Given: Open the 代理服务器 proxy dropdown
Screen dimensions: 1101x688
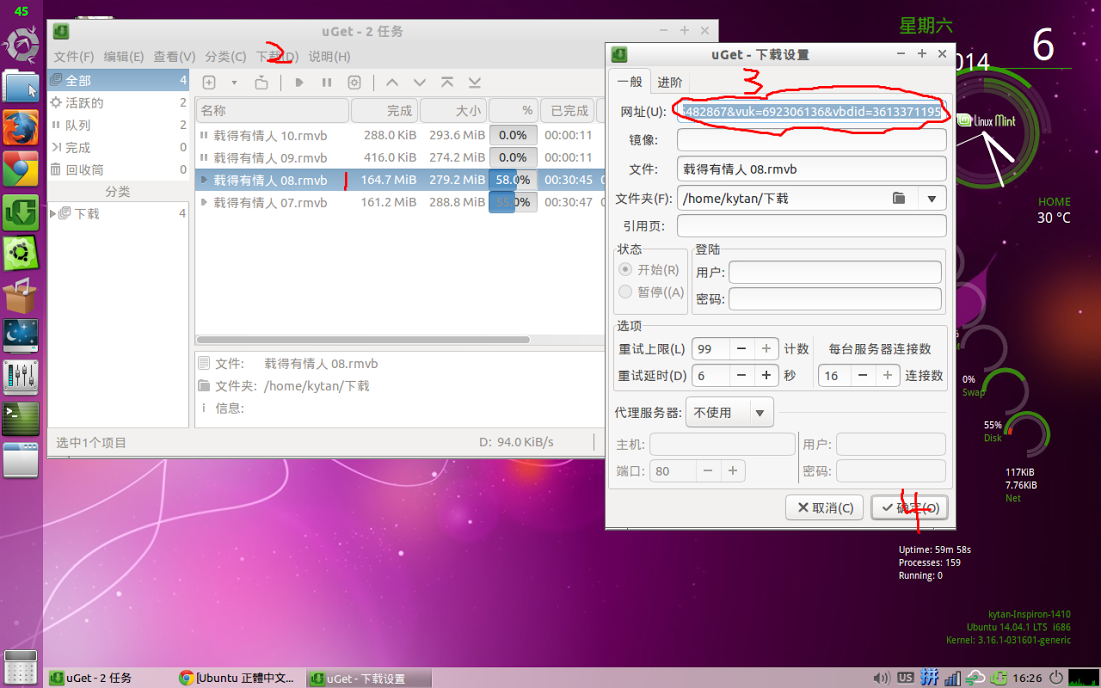Looking at the screenshot, I should tap(730, 413).
